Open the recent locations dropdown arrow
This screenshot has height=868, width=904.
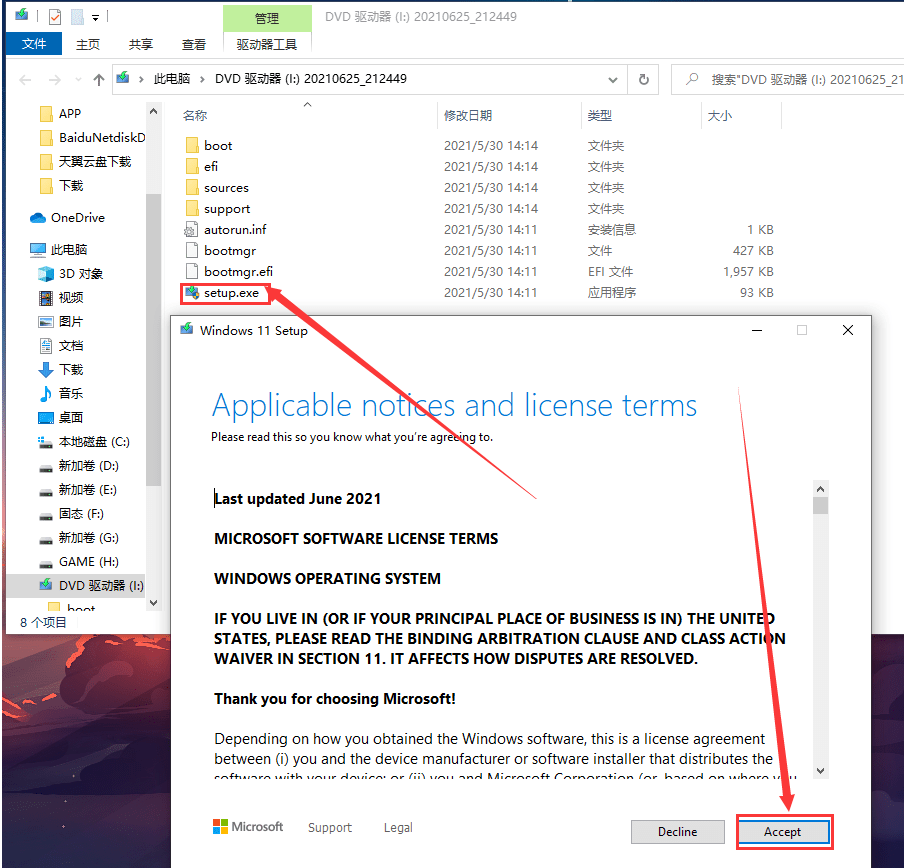(x=78, y=80)
